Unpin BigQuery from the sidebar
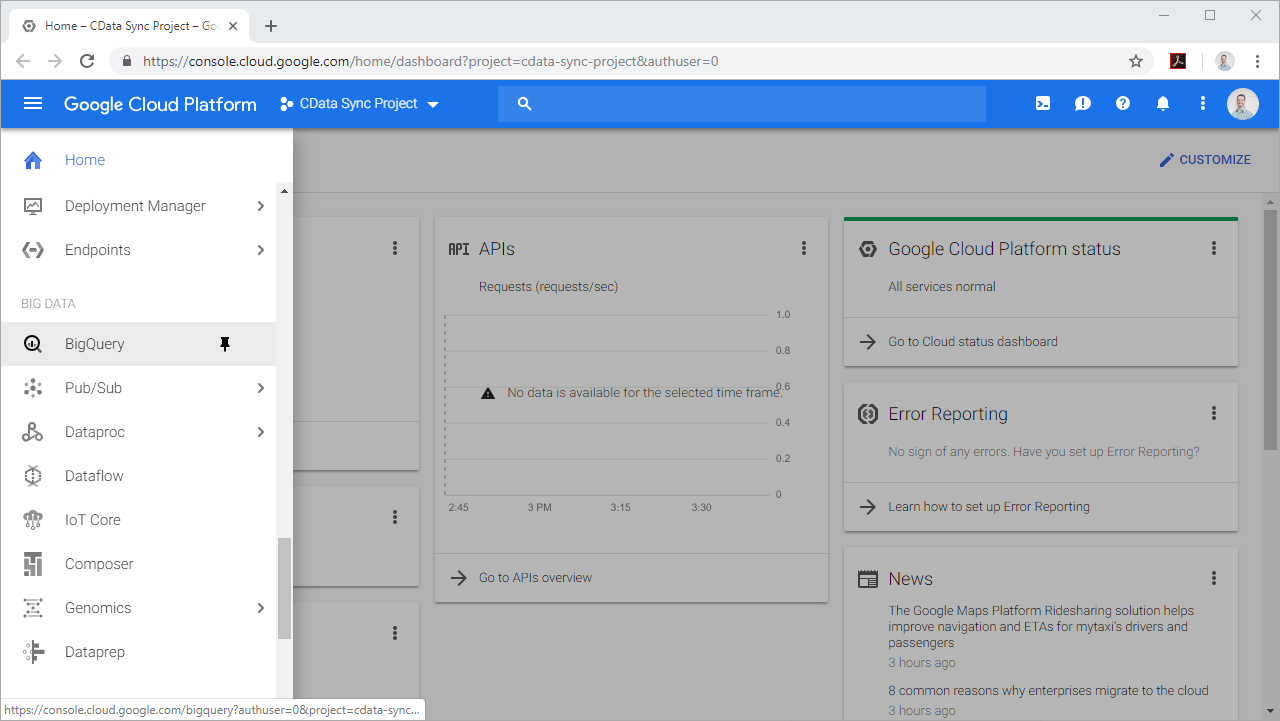Image resolution: width=1280 pixels, height=721 pixels. pos(225,343)
